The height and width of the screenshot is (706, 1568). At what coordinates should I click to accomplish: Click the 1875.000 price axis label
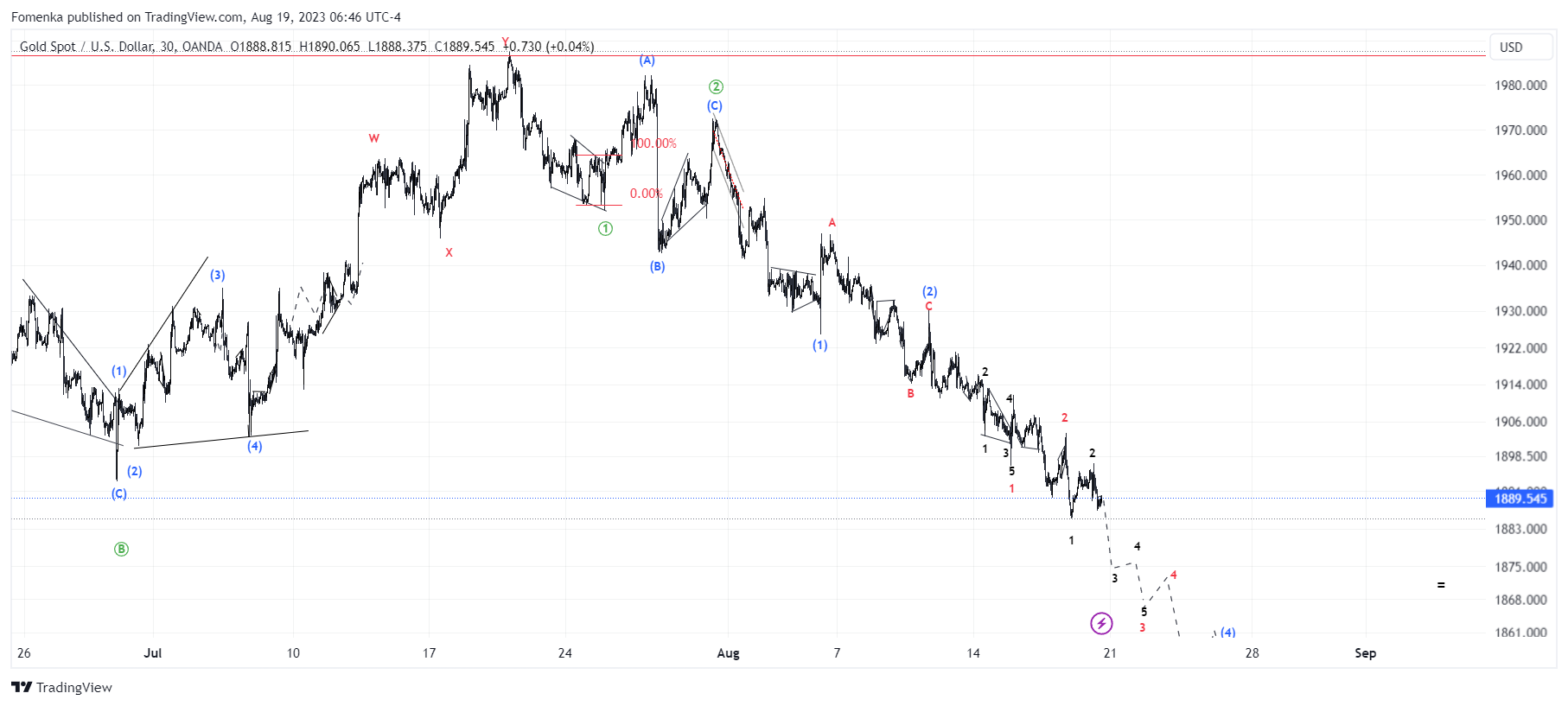pyautogui.click(x=1521, y=567)
